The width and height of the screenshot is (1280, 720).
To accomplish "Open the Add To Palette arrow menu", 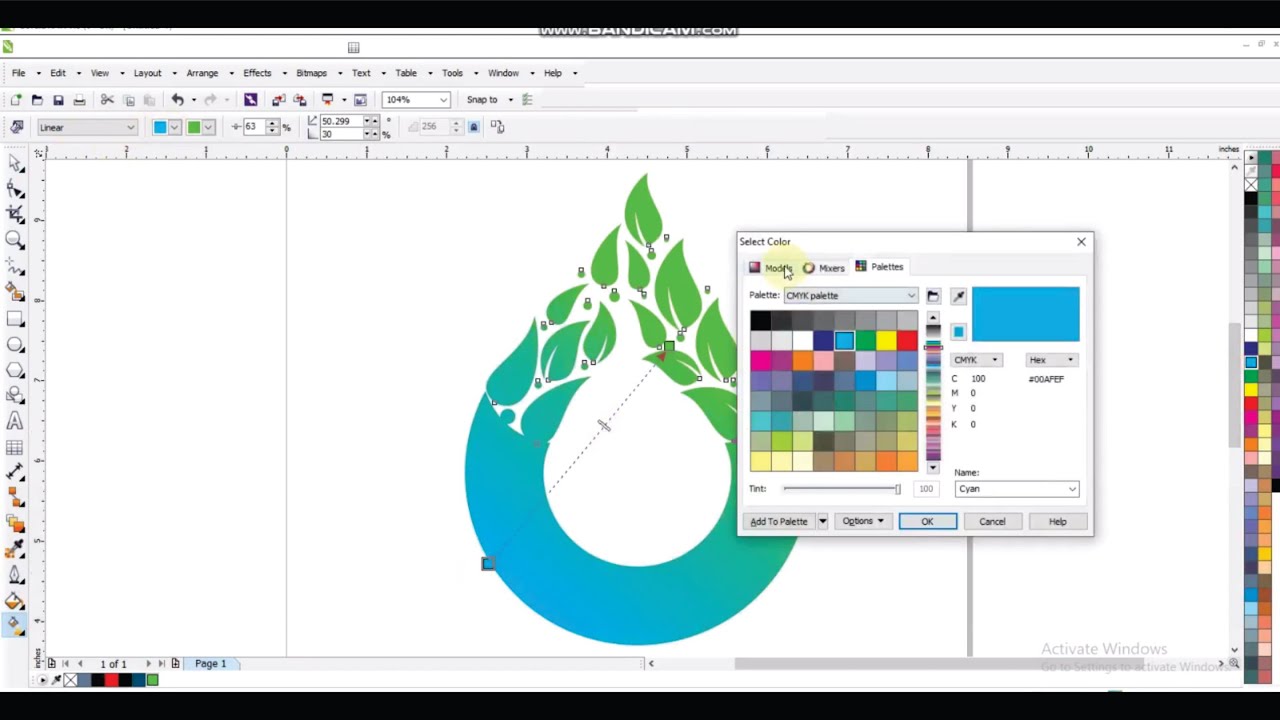I will (822, 521).
